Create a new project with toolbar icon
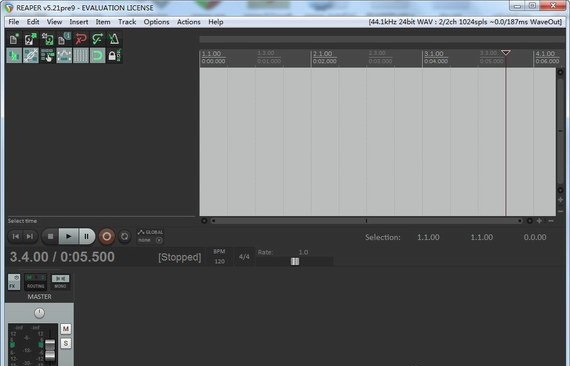 coord(14,39)
